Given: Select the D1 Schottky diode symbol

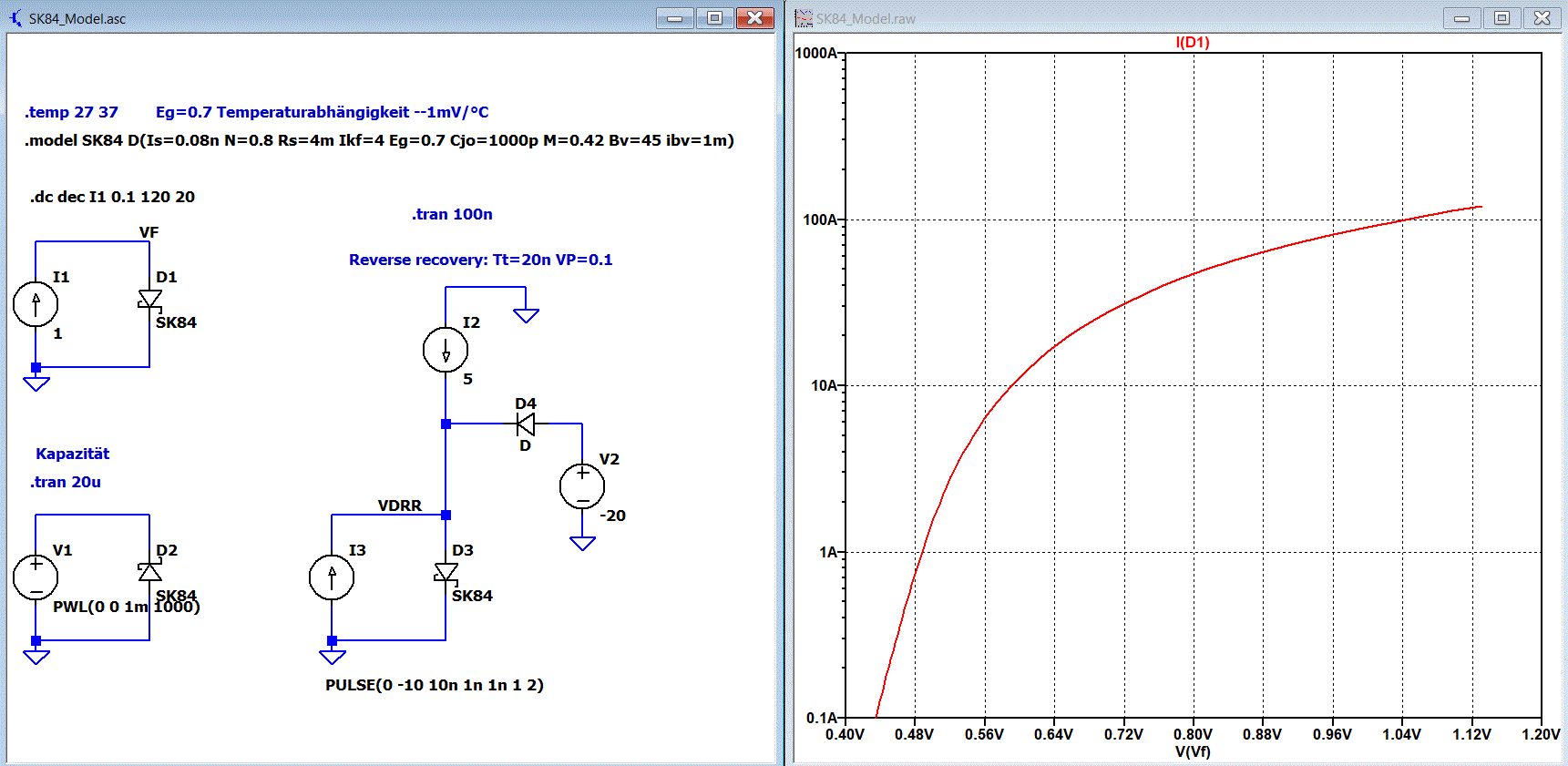Looking at the screenshot, I should coord(149,300).
